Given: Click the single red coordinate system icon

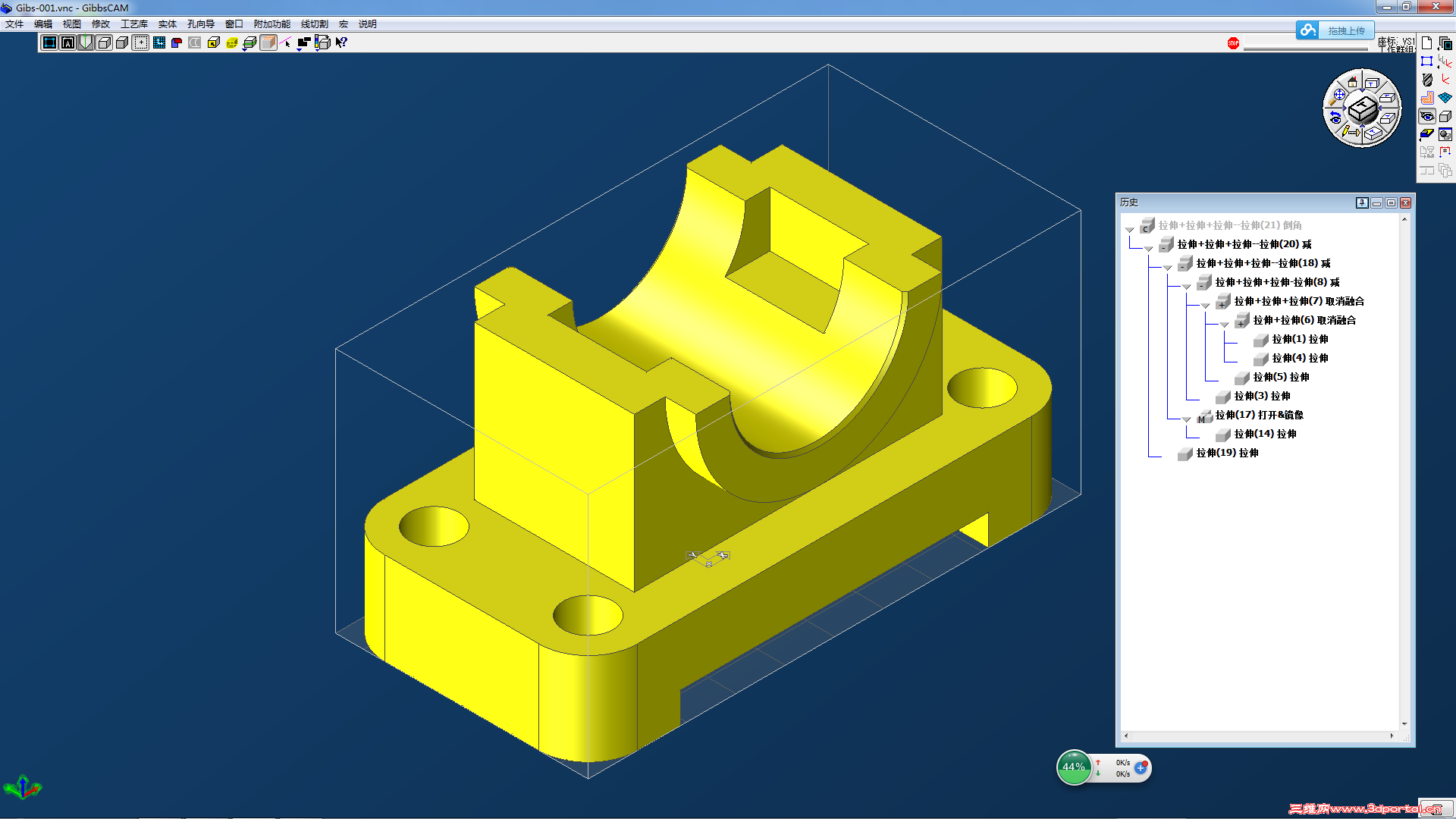Looking at the screenshot, I should tap(1445, 80).
